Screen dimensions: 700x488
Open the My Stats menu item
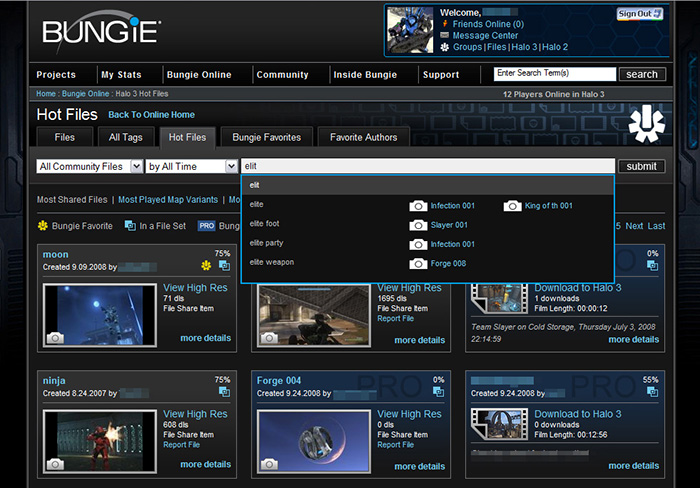(x=121, y=75)
